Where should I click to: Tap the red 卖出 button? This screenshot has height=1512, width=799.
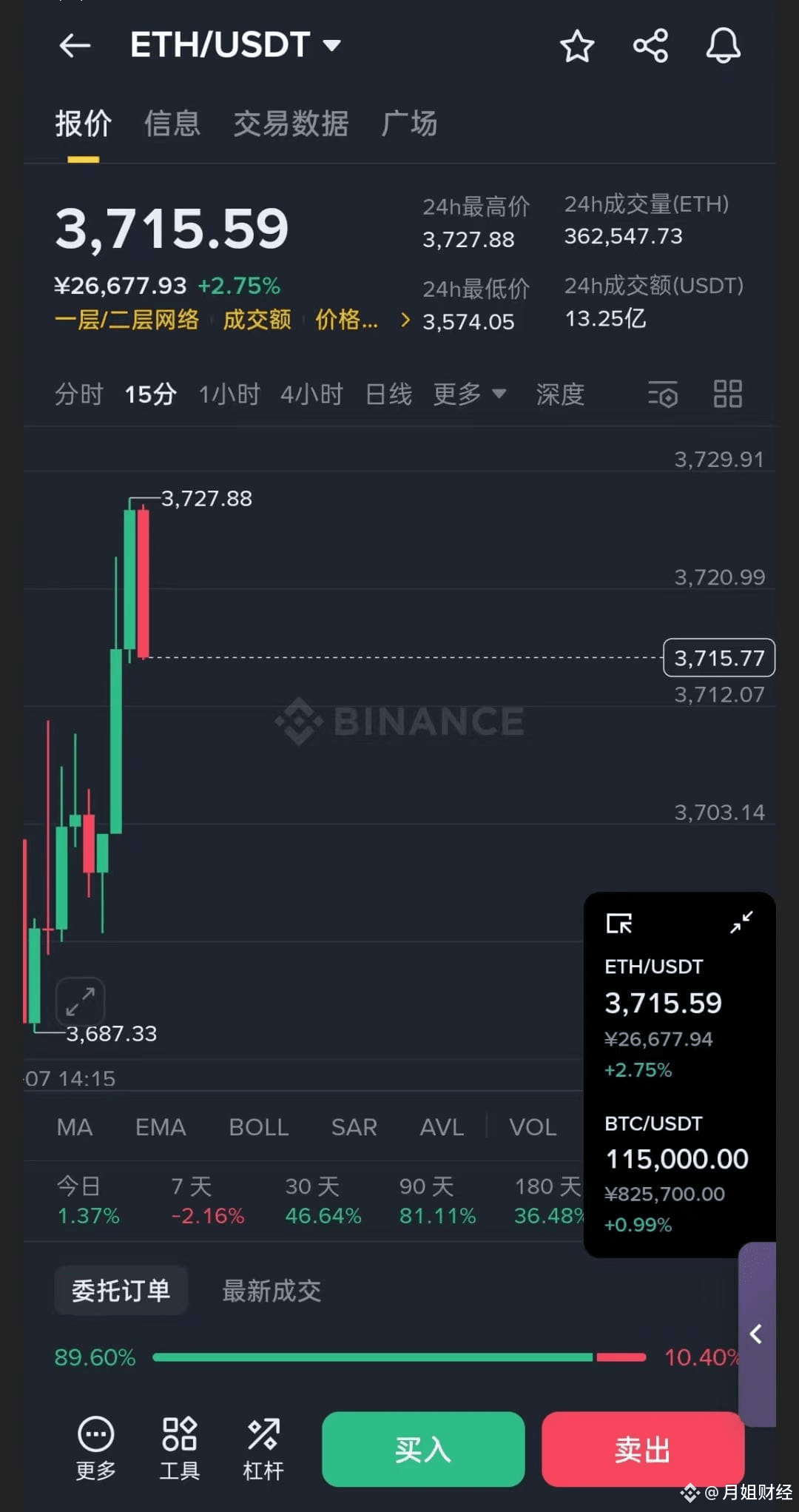(x=643, y=1449)
